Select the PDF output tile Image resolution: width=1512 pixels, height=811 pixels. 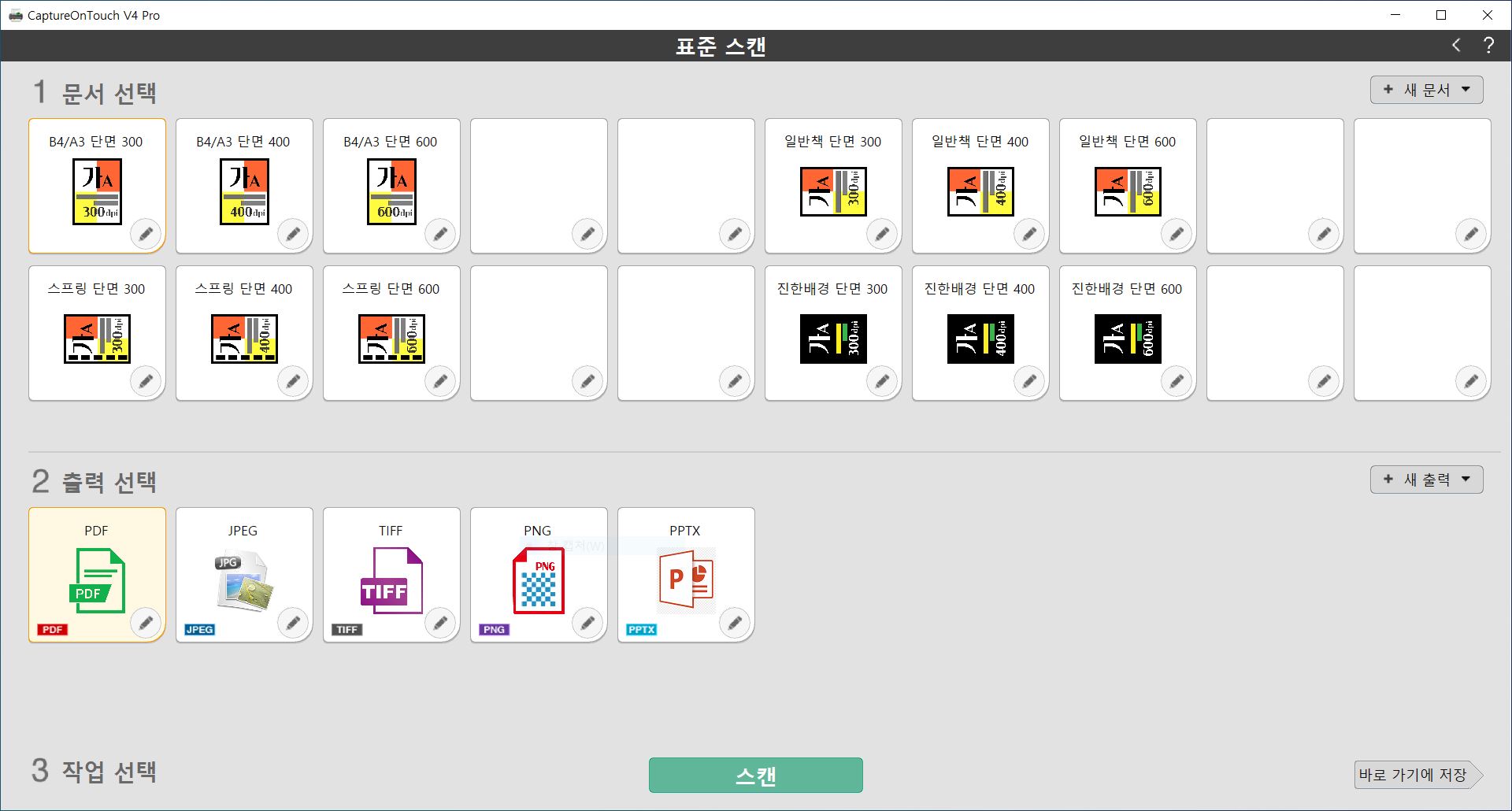tap(96, 574)
